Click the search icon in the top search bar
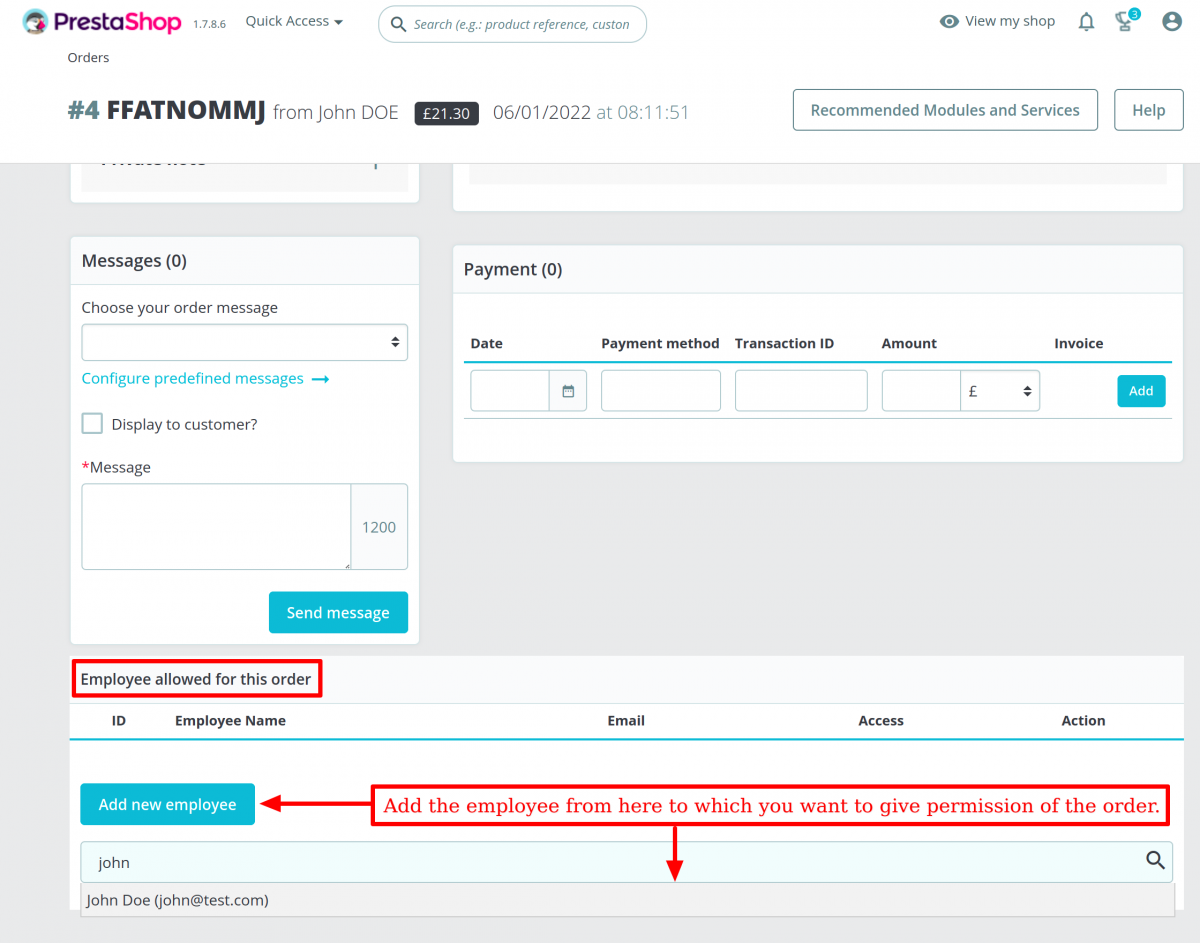Viewport: 1200px width, 943px height. pyautogui.click(x=399, y=23)
